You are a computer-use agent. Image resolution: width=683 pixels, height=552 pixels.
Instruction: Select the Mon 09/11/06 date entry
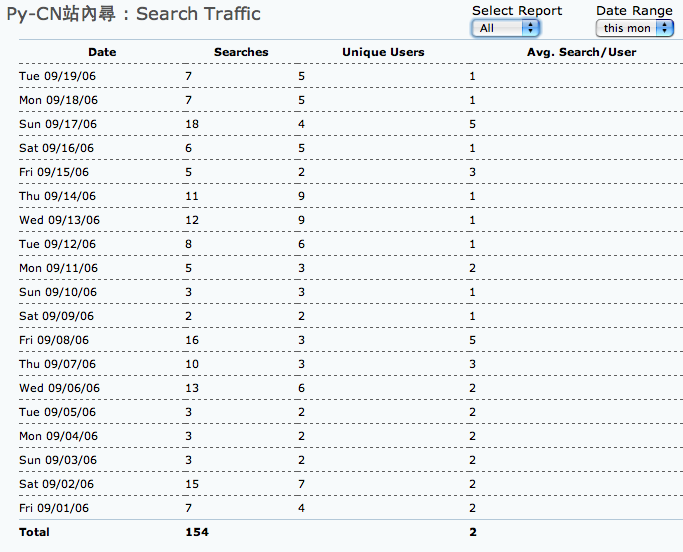coord(58,268)
